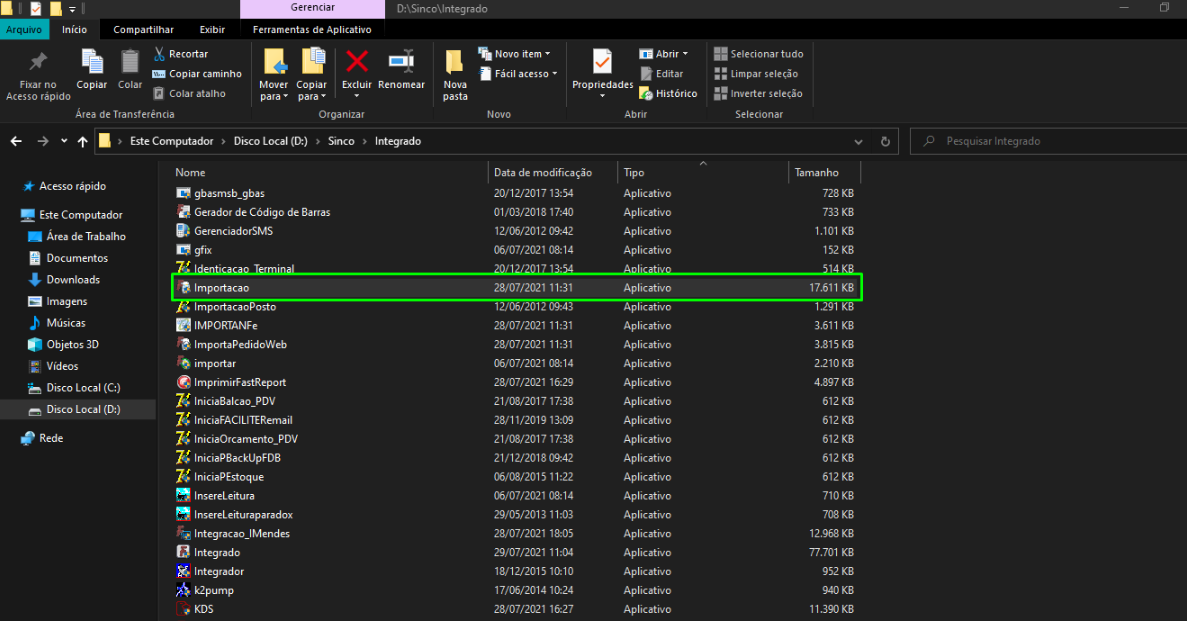Expand address bar history dropdown

858,142
